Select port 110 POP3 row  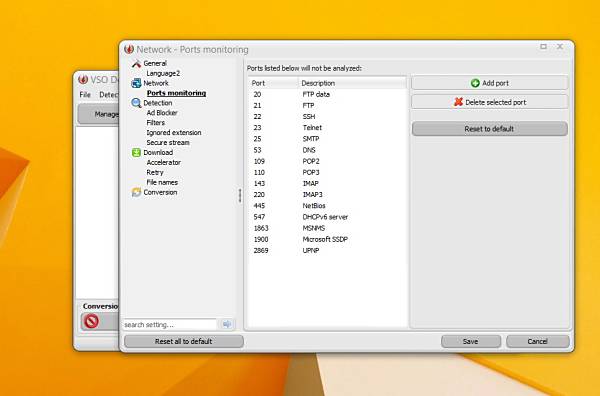(327, 173)
